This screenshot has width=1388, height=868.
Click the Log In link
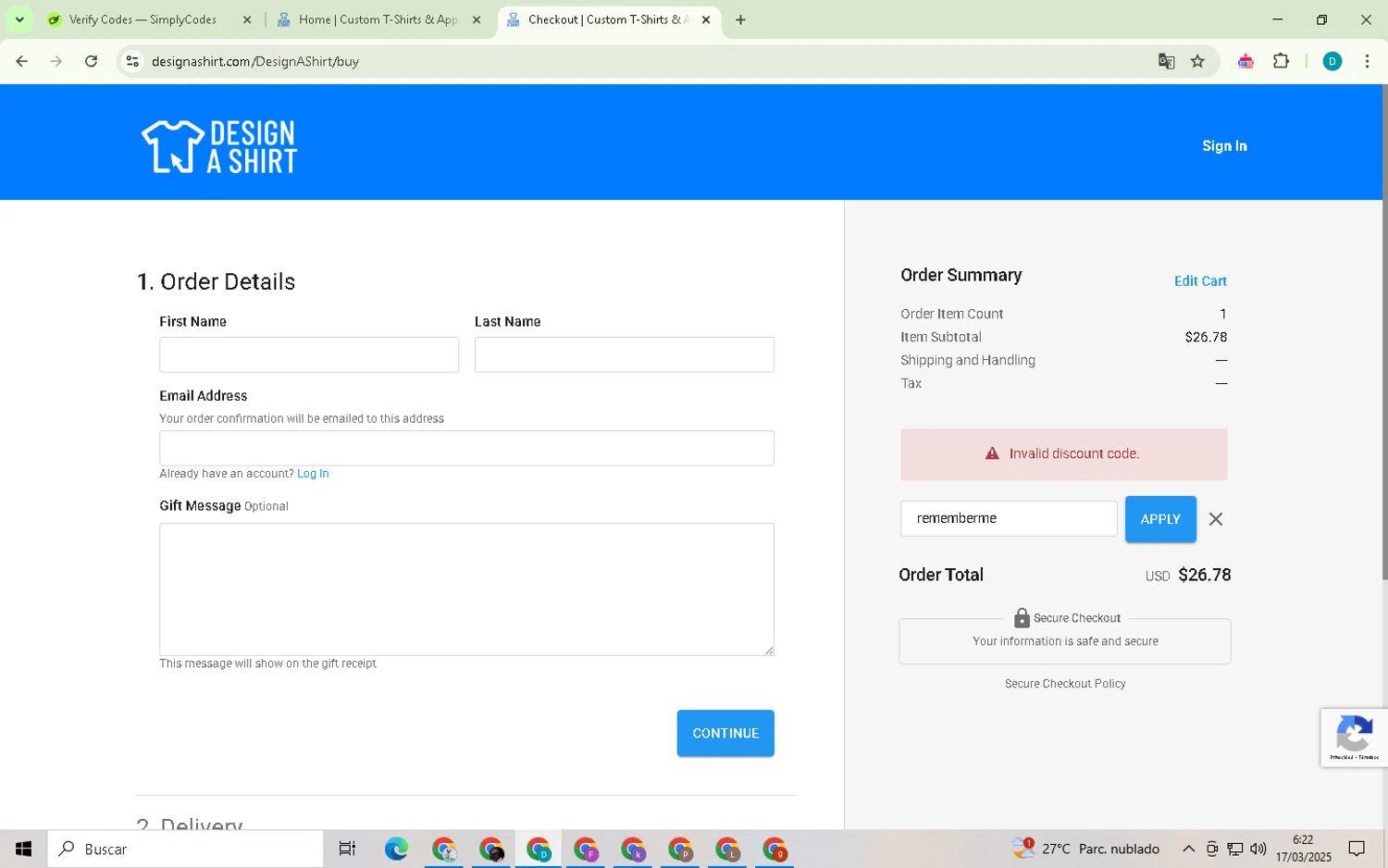313,474
